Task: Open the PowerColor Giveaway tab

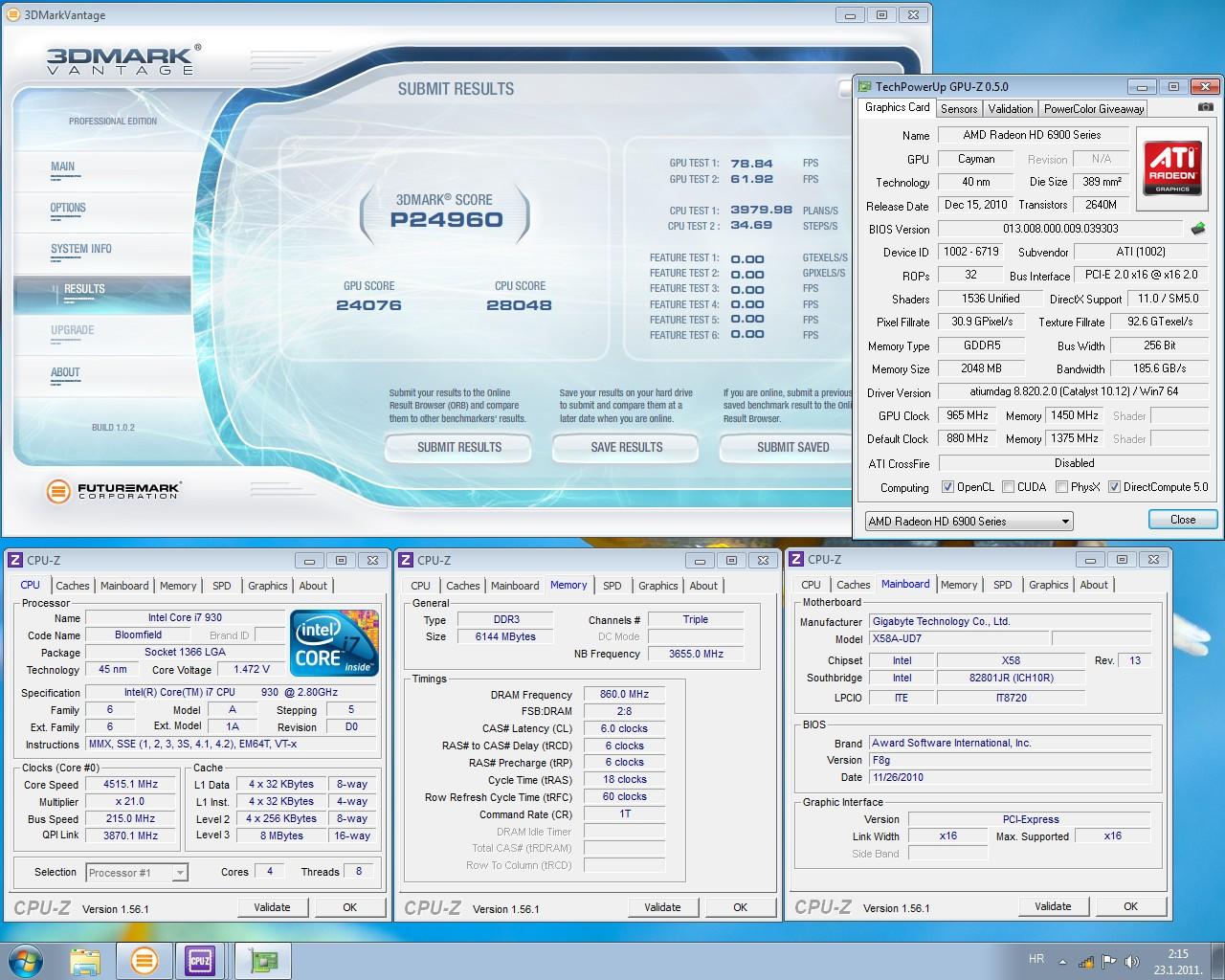Action: (x=1094, y=109)
